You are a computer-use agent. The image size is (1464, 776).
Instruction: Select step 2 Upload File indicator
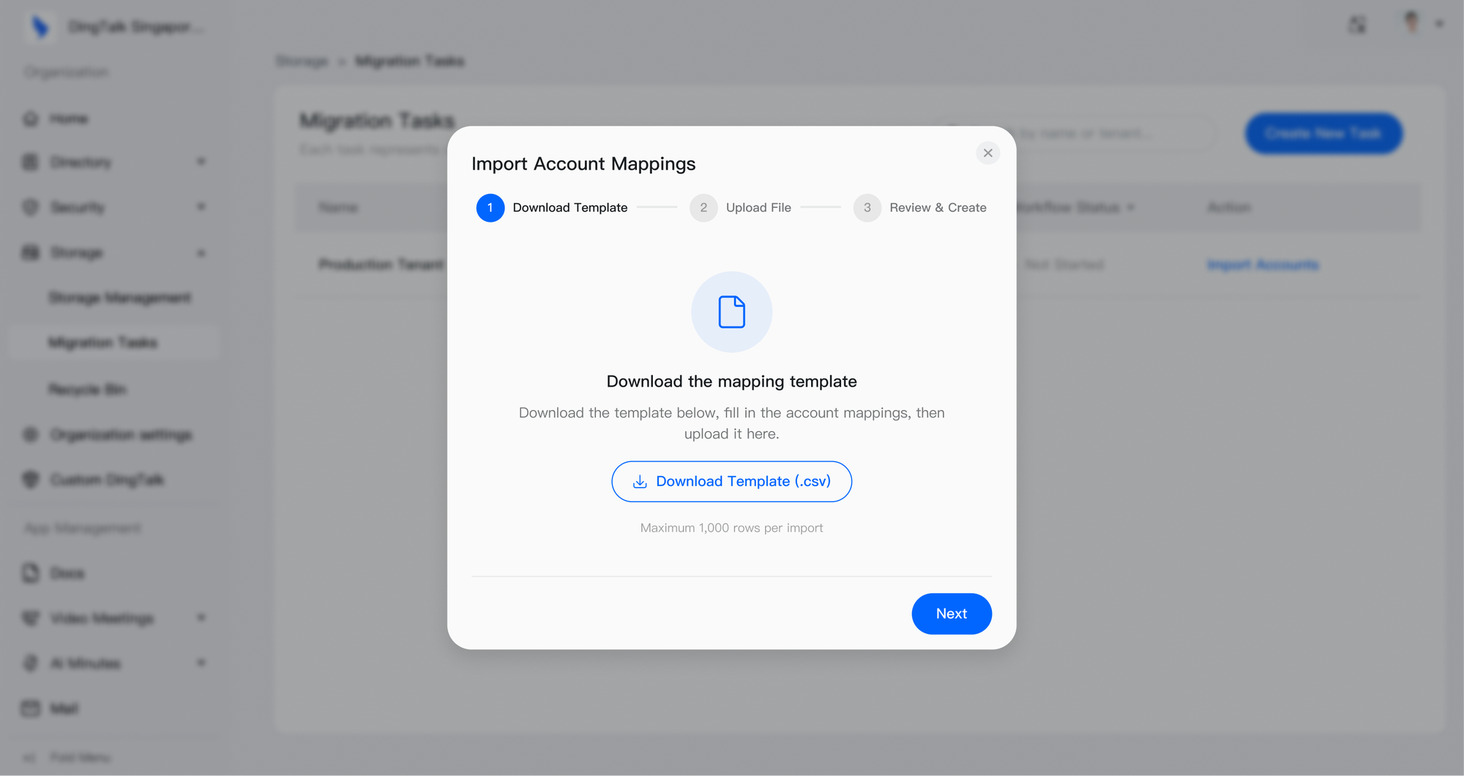point(740,208)
